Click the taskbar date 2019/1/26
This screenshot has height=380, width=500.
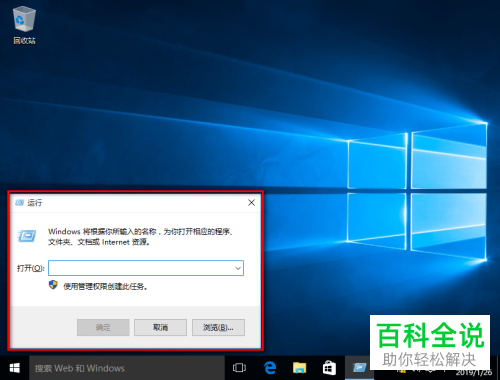click(474, 373)
